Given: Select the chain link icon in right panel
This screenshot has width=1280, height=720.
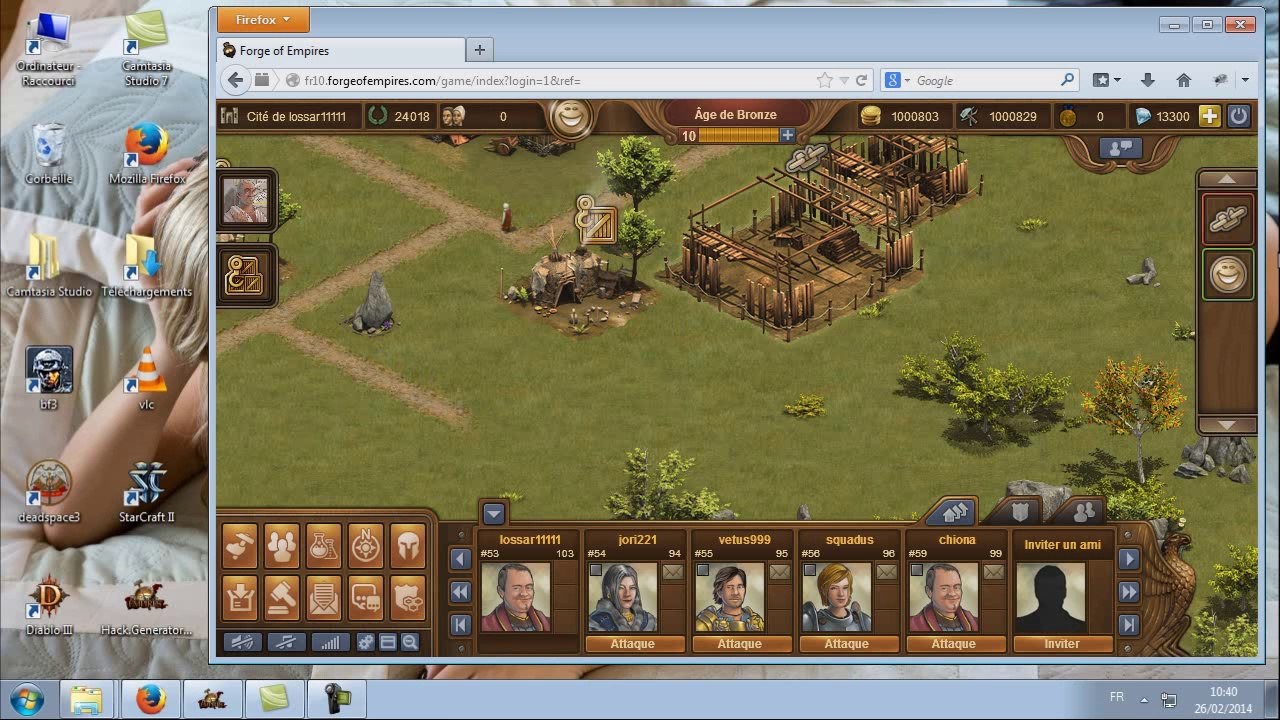Looking at the screenshot, I should pos(1227,219).
